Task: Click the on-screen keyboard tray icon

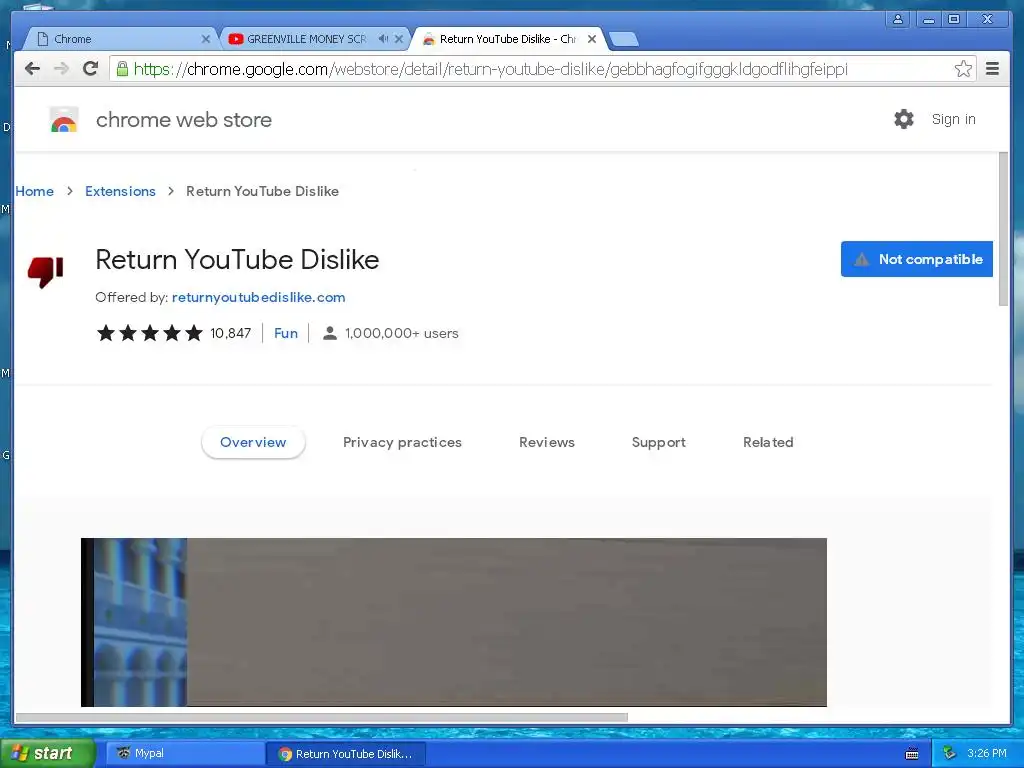Action: coord(912,754)
